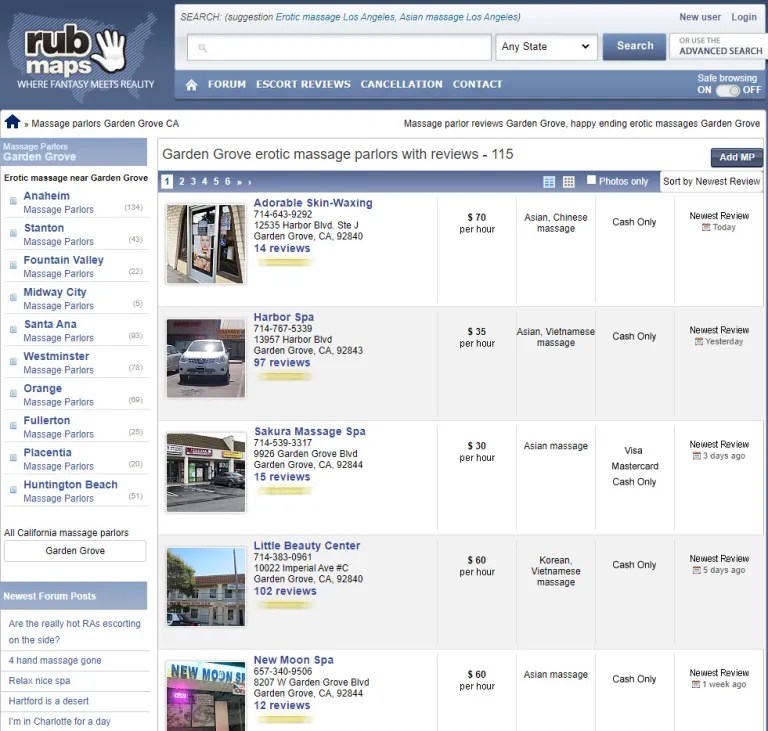Open the 14 reviews link
768x731 pixels.
coord(282,248)
